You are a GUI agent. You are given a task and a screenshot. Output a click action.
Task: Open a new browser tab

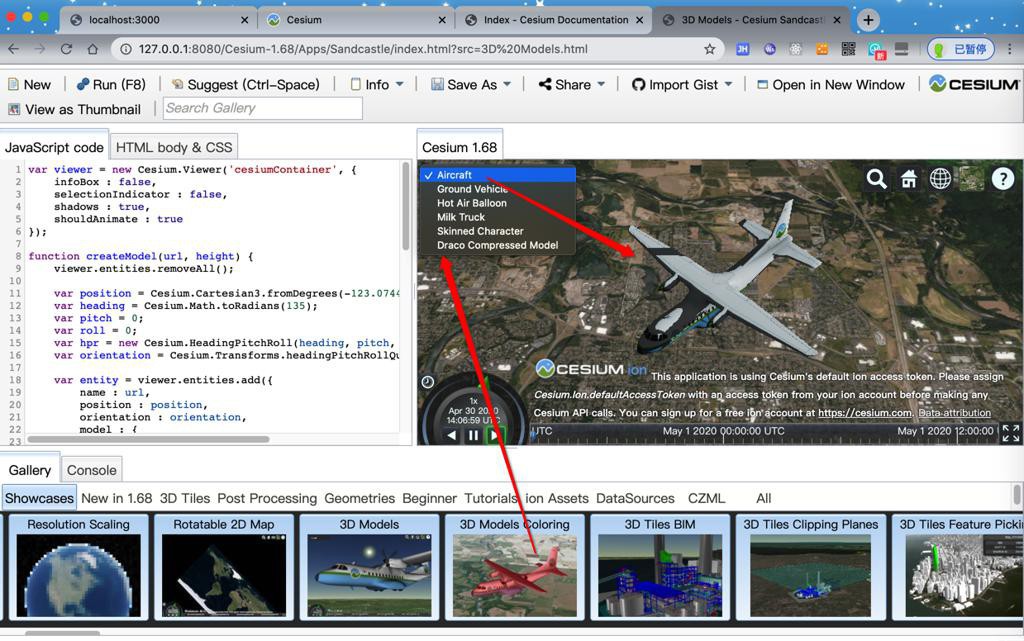868,20
